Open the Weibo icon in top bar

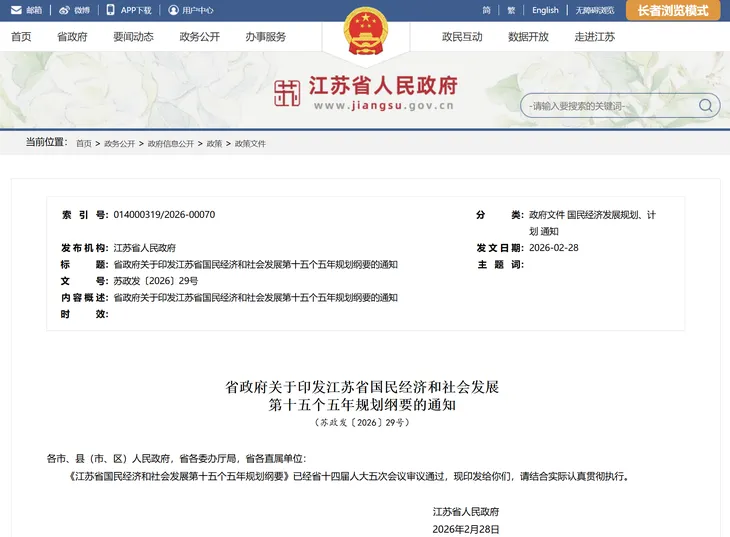tap(65, 10)
